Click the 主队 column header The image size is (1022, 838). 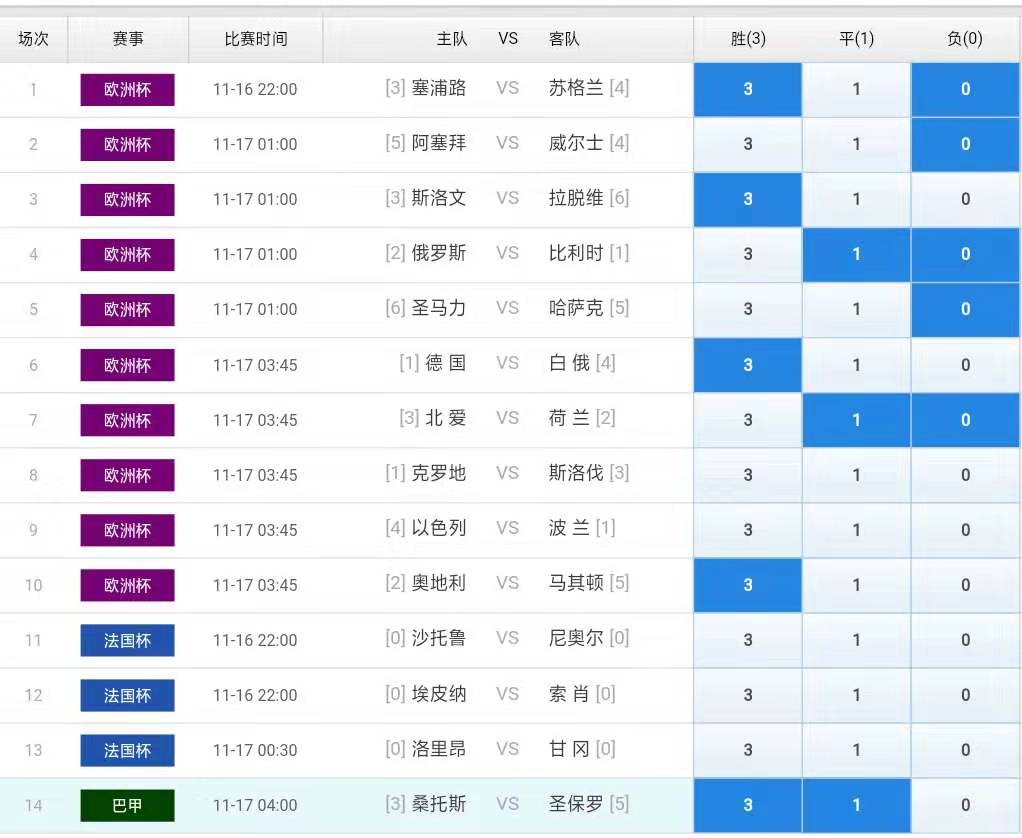[x=452, y=39]
